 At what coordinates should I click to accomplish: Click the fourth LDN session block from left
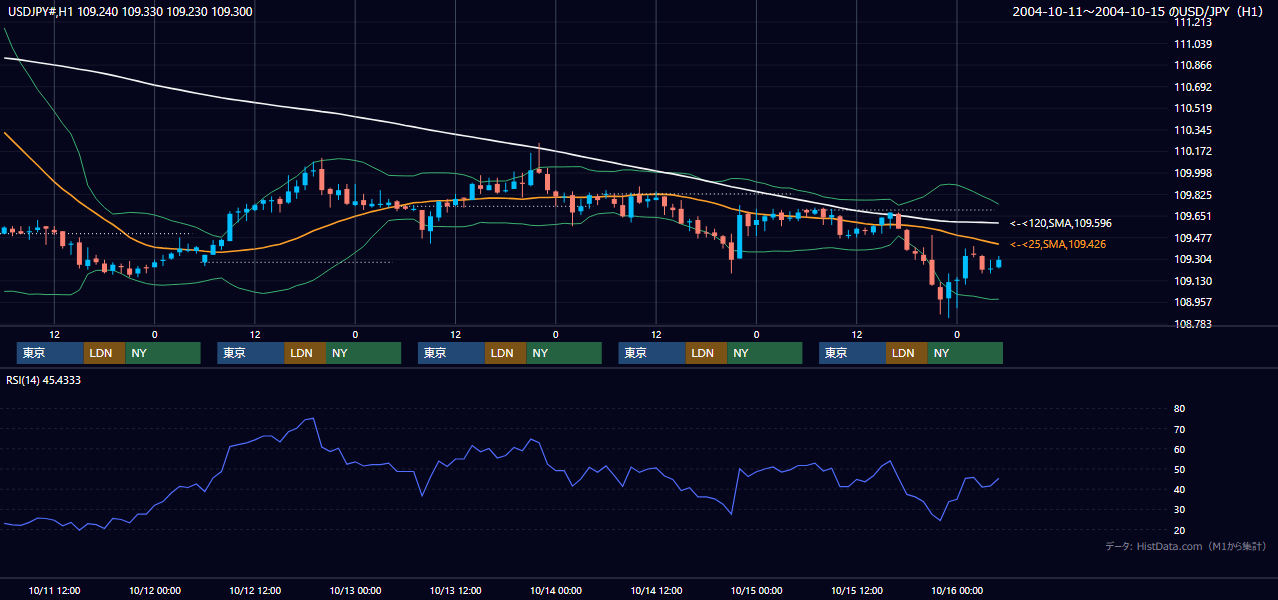tap(706, 353)
